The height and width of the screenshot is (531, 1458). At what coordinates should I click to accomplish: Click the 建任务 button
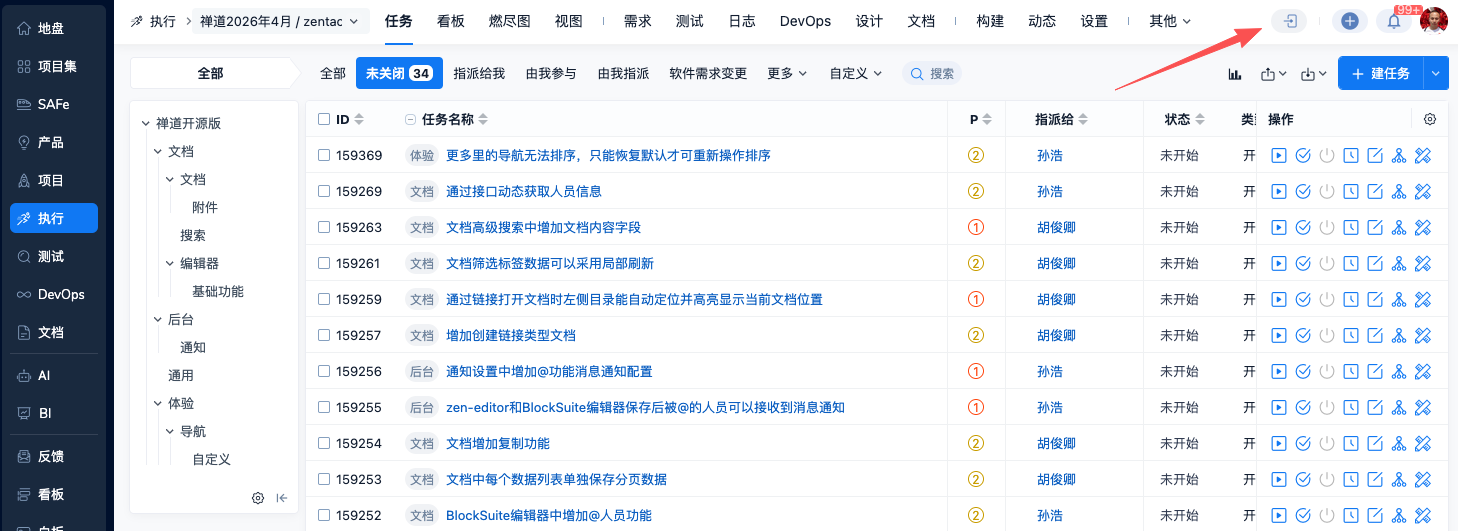[1380, 74]
